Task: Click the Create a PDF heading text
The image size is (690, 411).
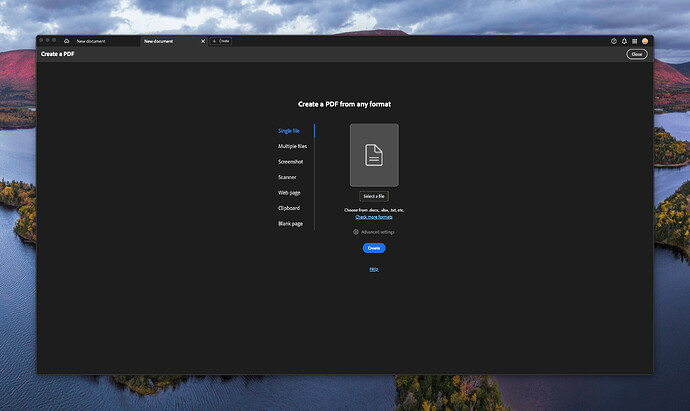Action: click(58, 54)
